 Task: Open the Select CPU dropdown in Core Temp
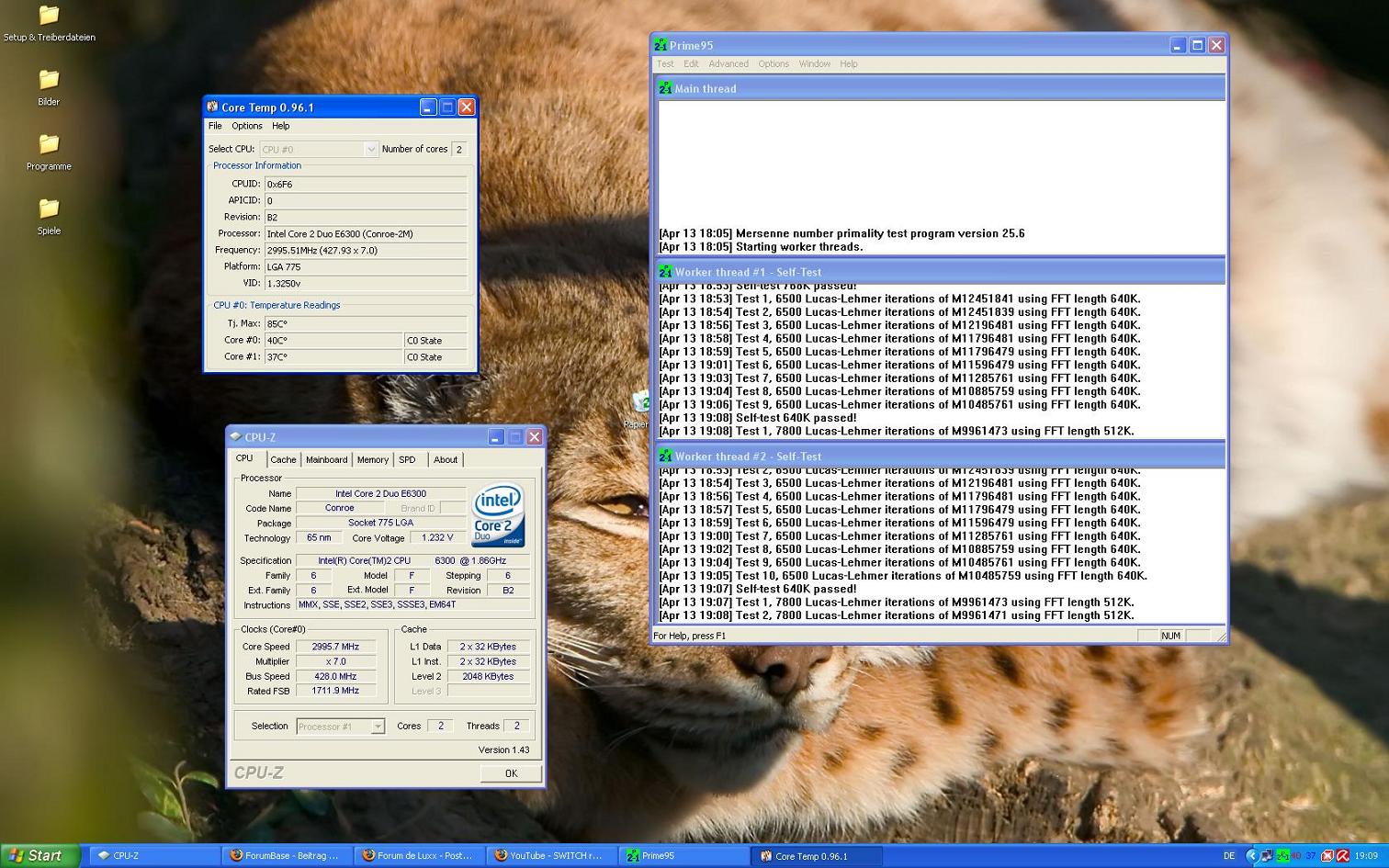pyautogui.click(x=318, y=149)
